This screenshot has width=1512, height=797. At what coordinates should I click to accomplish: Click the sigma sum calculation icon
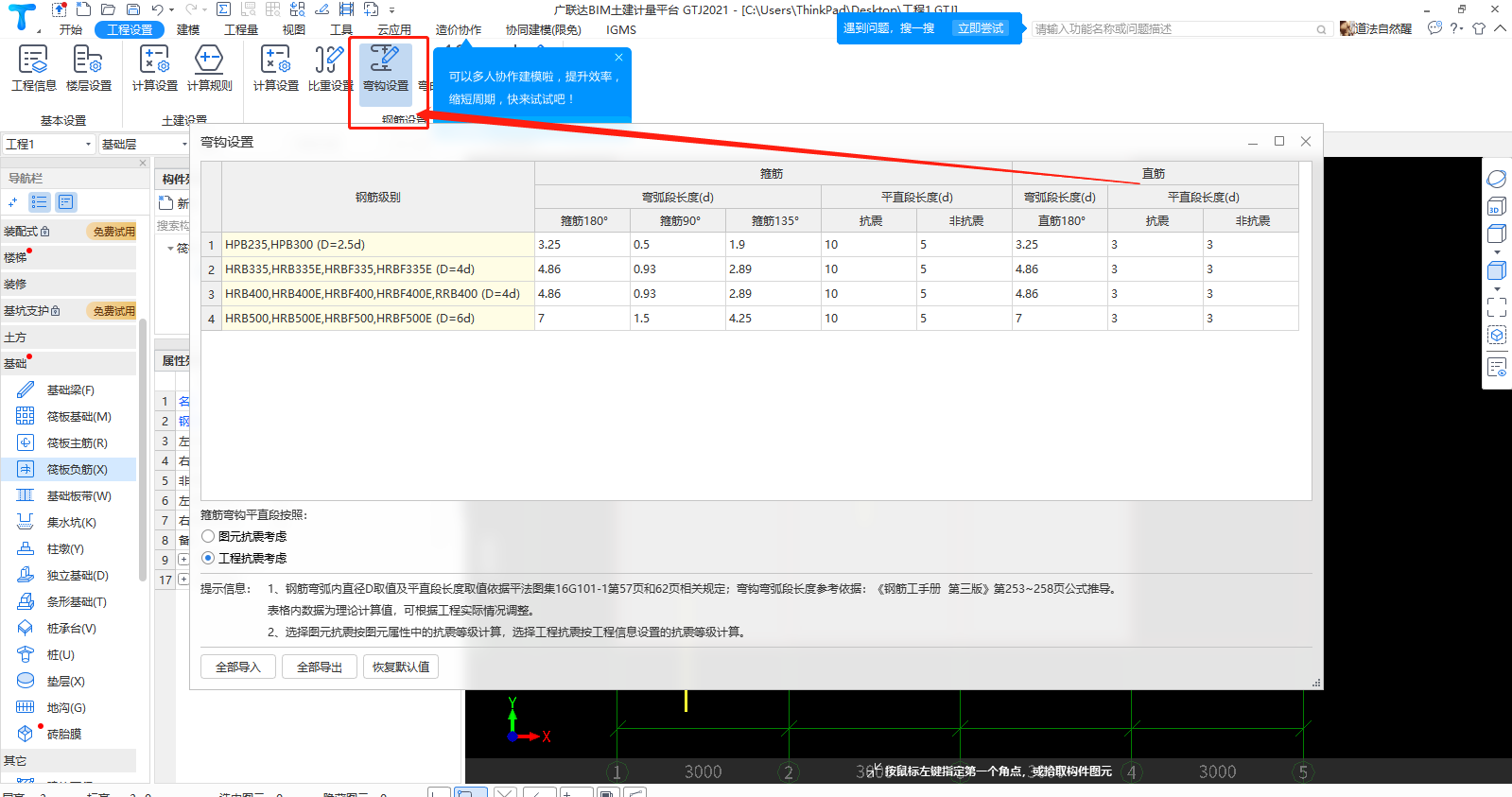223,9
